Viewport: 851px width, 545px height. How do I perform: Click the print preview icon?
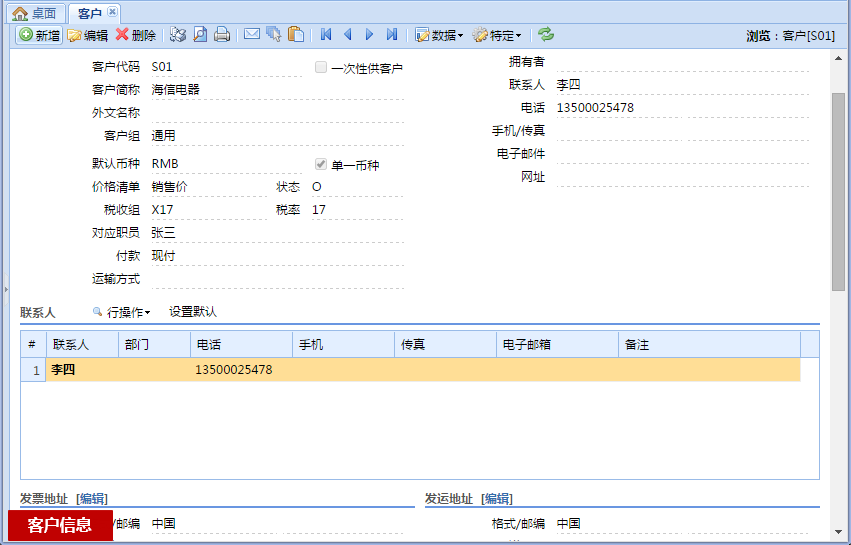[x=200, y=35]
